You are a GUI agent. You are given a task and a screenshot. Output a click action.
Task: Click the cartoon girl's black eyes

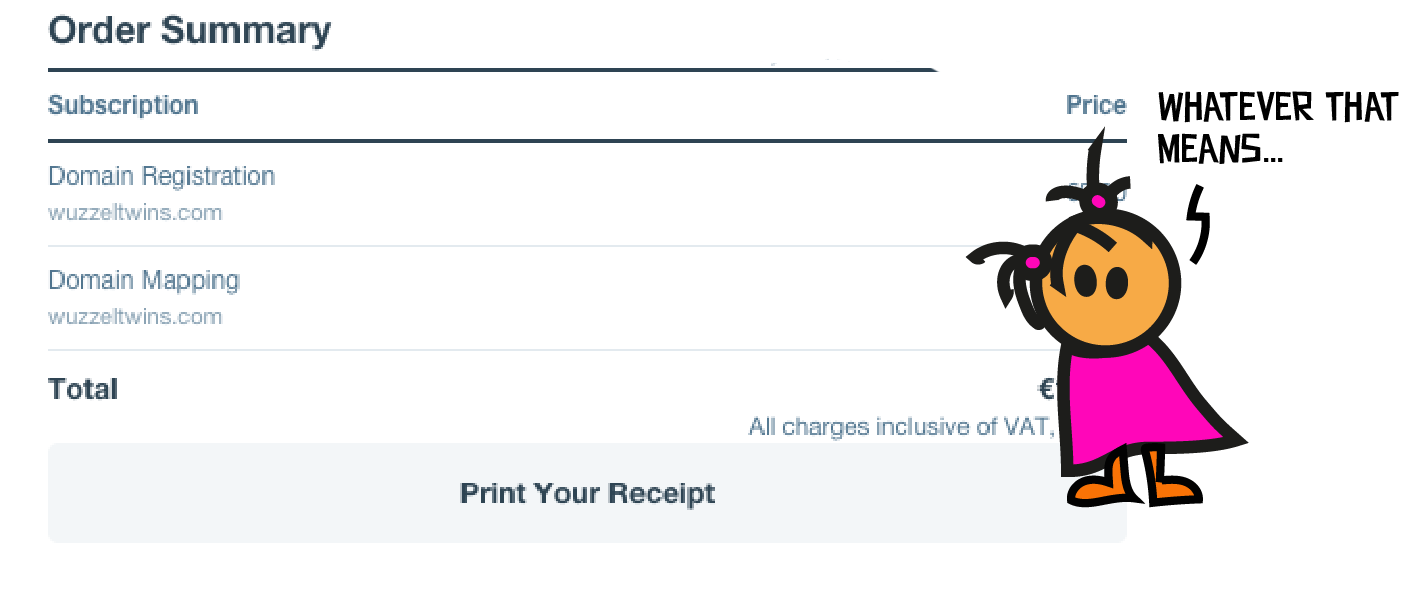point(1102,283)
